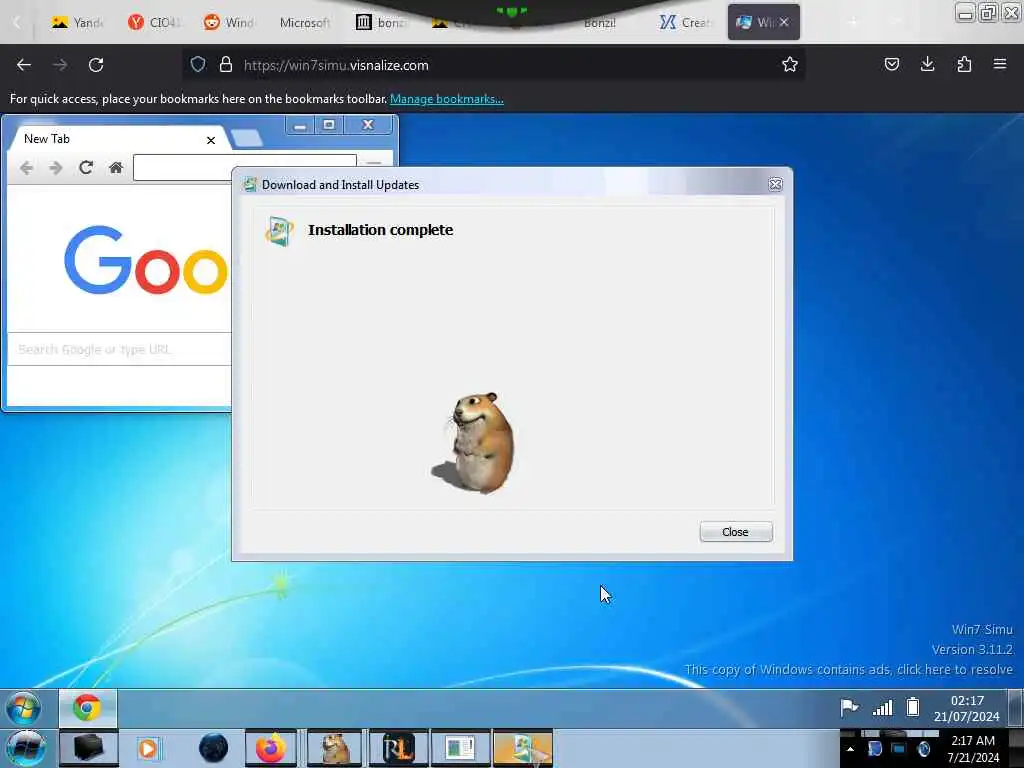This screenshot has height=768, width=1024.
Task: Click the simulated clock showing 02:17
Action: 967,709
